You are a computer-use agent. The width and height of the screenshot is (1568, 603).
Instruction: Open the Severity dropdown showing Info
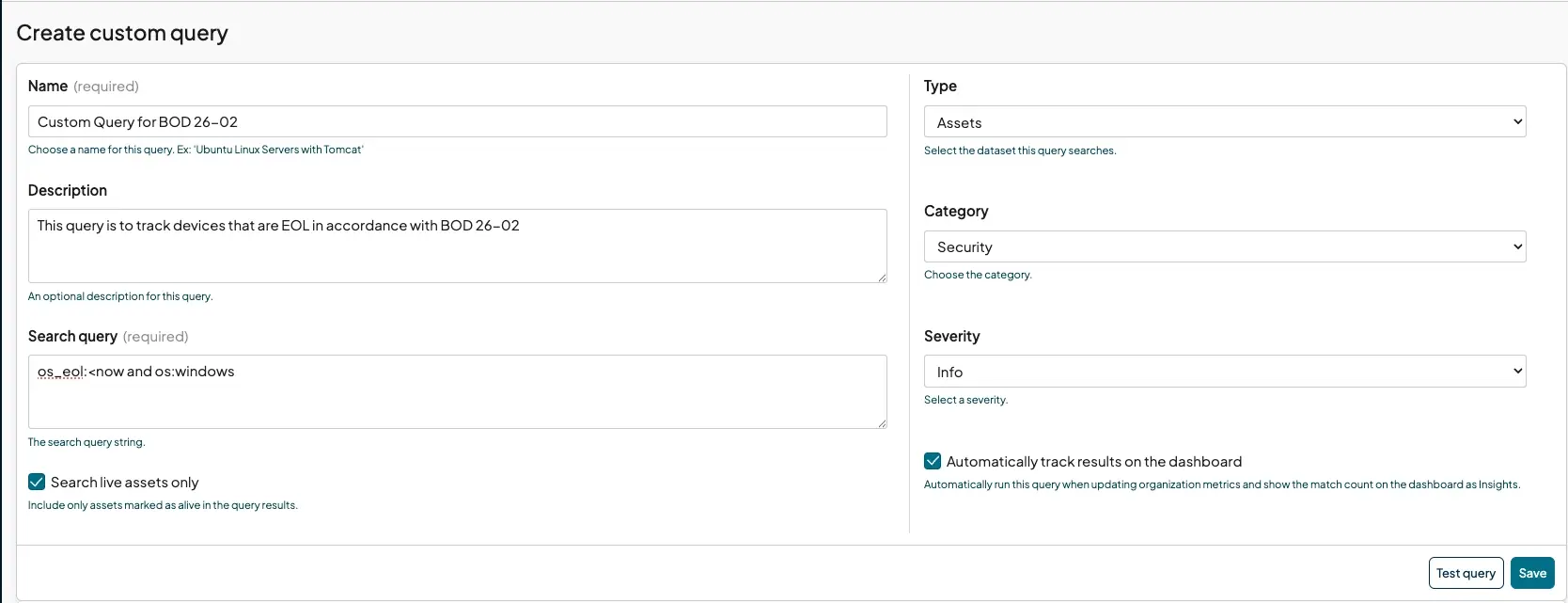coord(1224,372)
